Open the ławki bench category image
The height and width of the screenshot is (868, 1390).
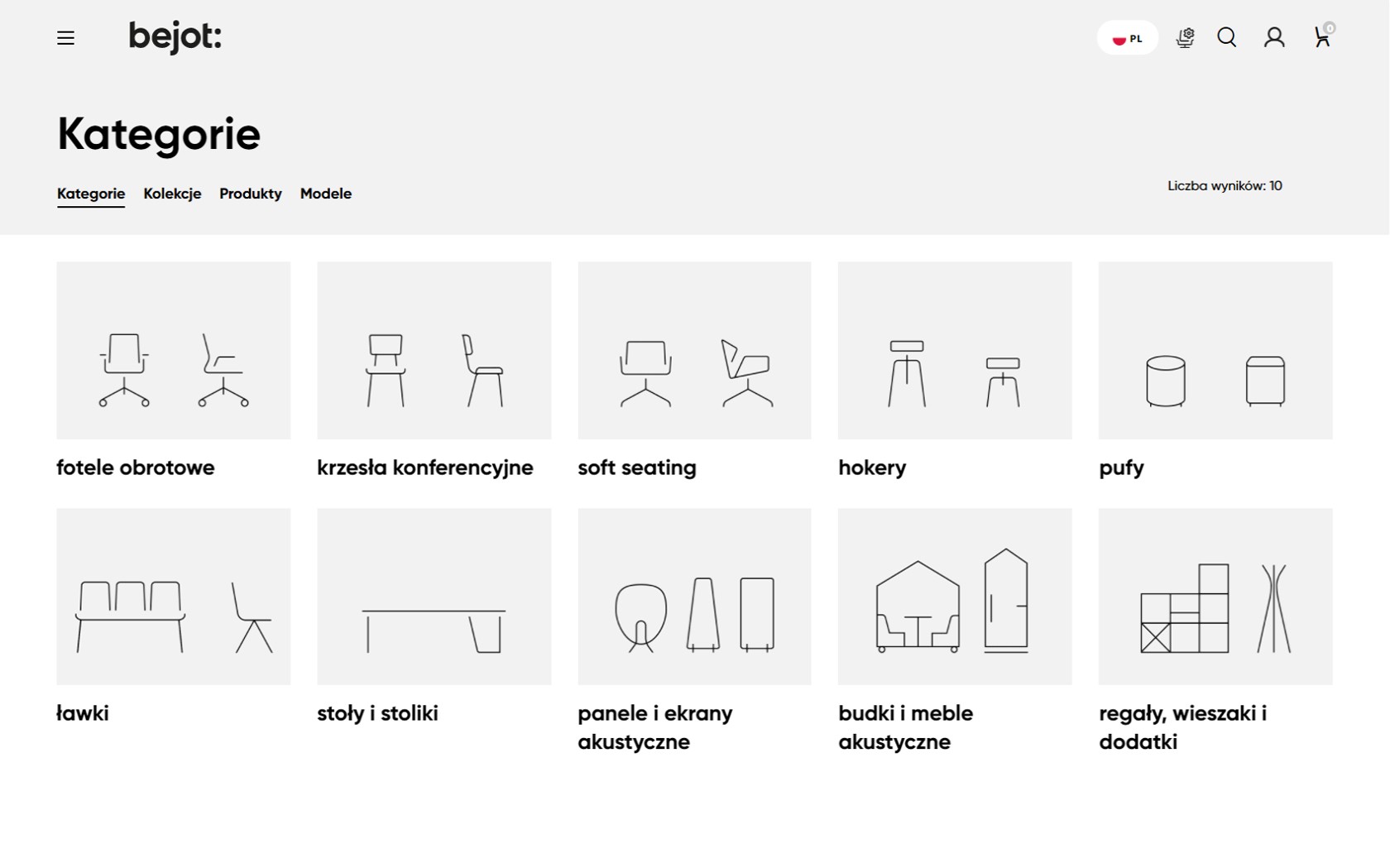[x=174, y=597]
